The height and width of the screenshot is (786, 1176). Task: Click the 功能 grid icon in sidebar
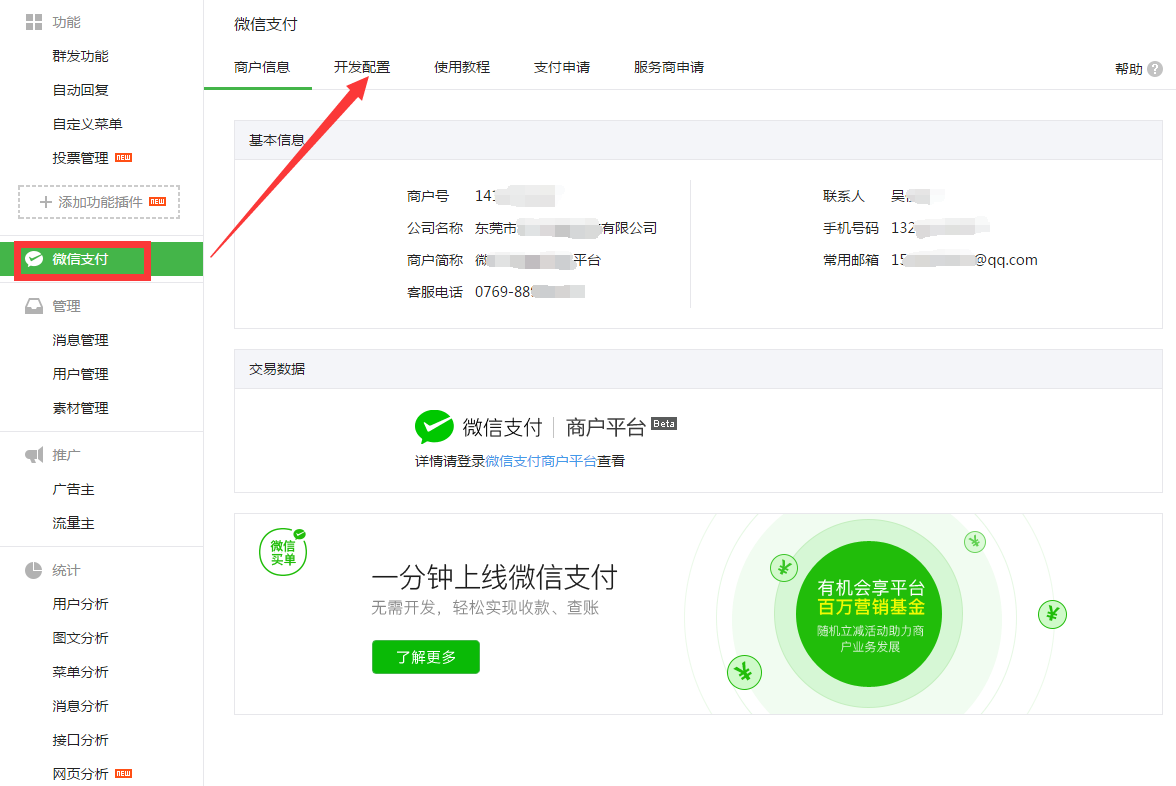click(34, 22)
